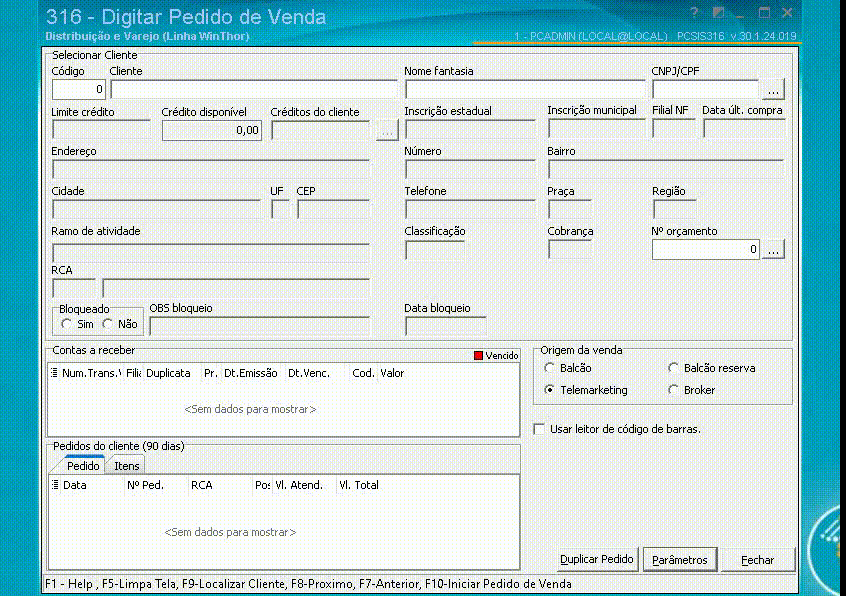Click the Nº orçamento input field

[706, 250]
